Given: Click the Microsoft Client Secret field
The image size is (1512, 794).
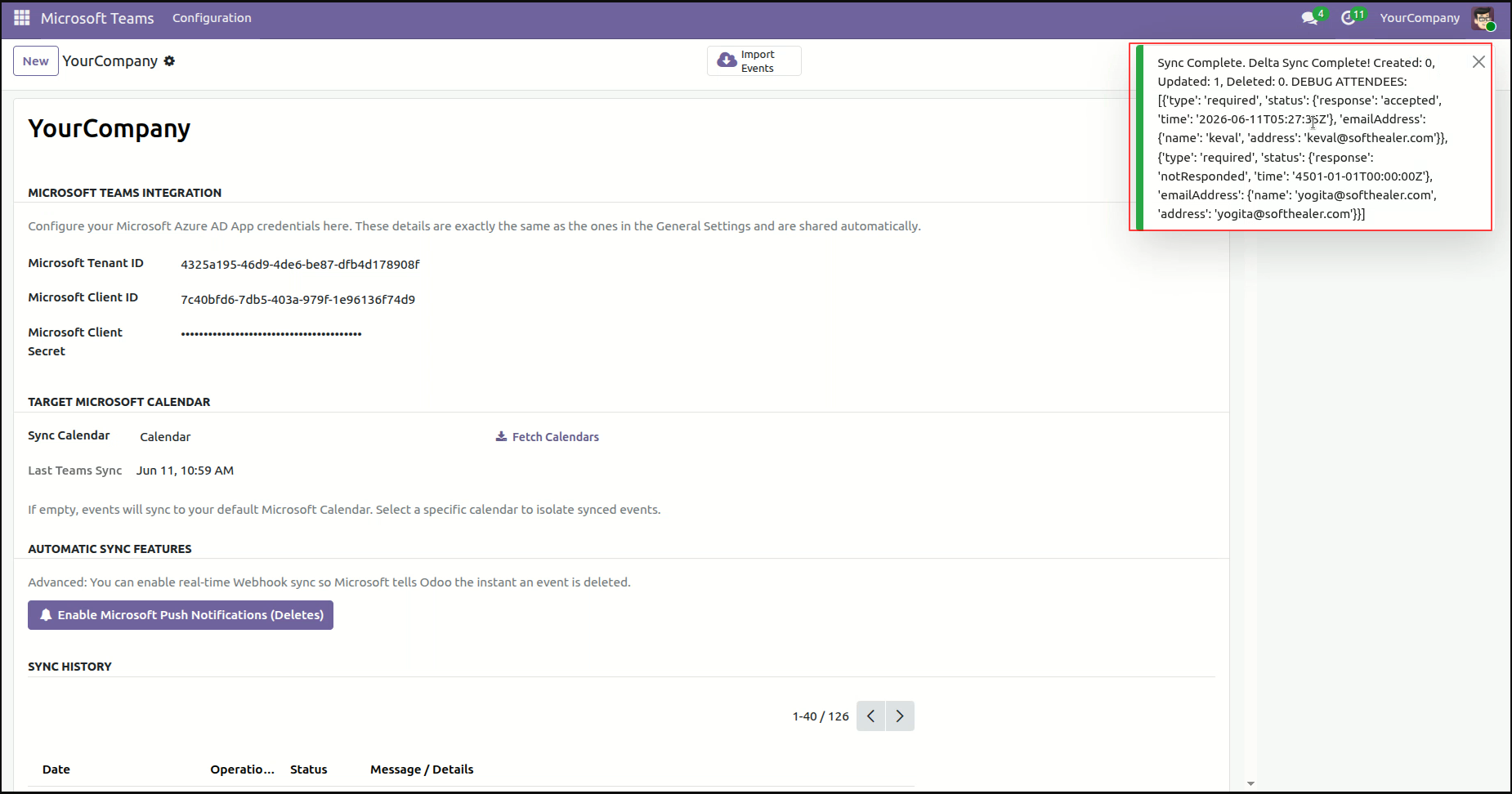Looking at the screenshot, I should click(x=271, y=334).
